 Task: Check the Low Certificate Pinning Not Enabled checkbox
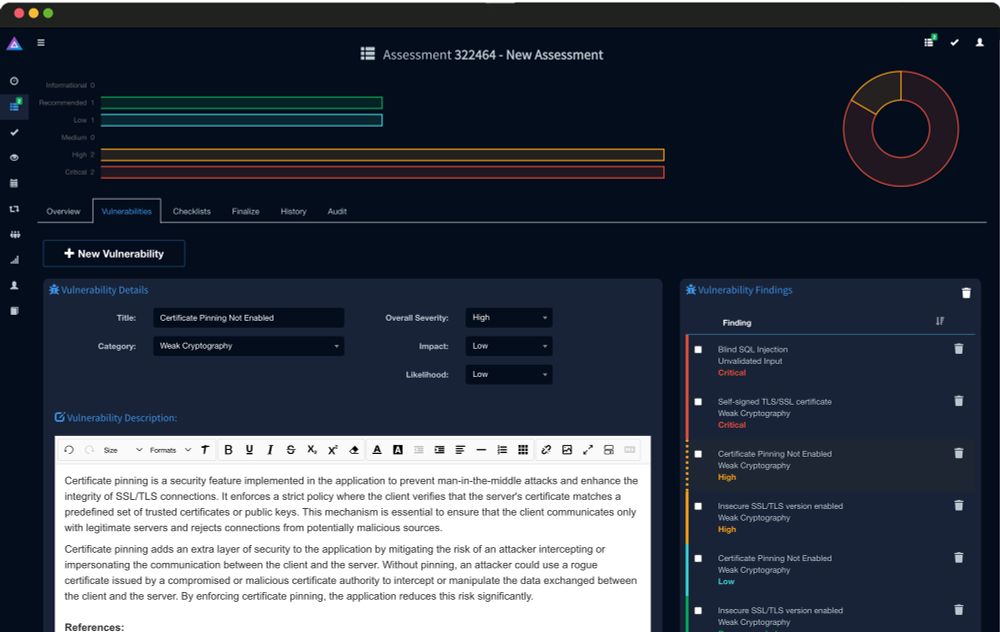point(698,559)
